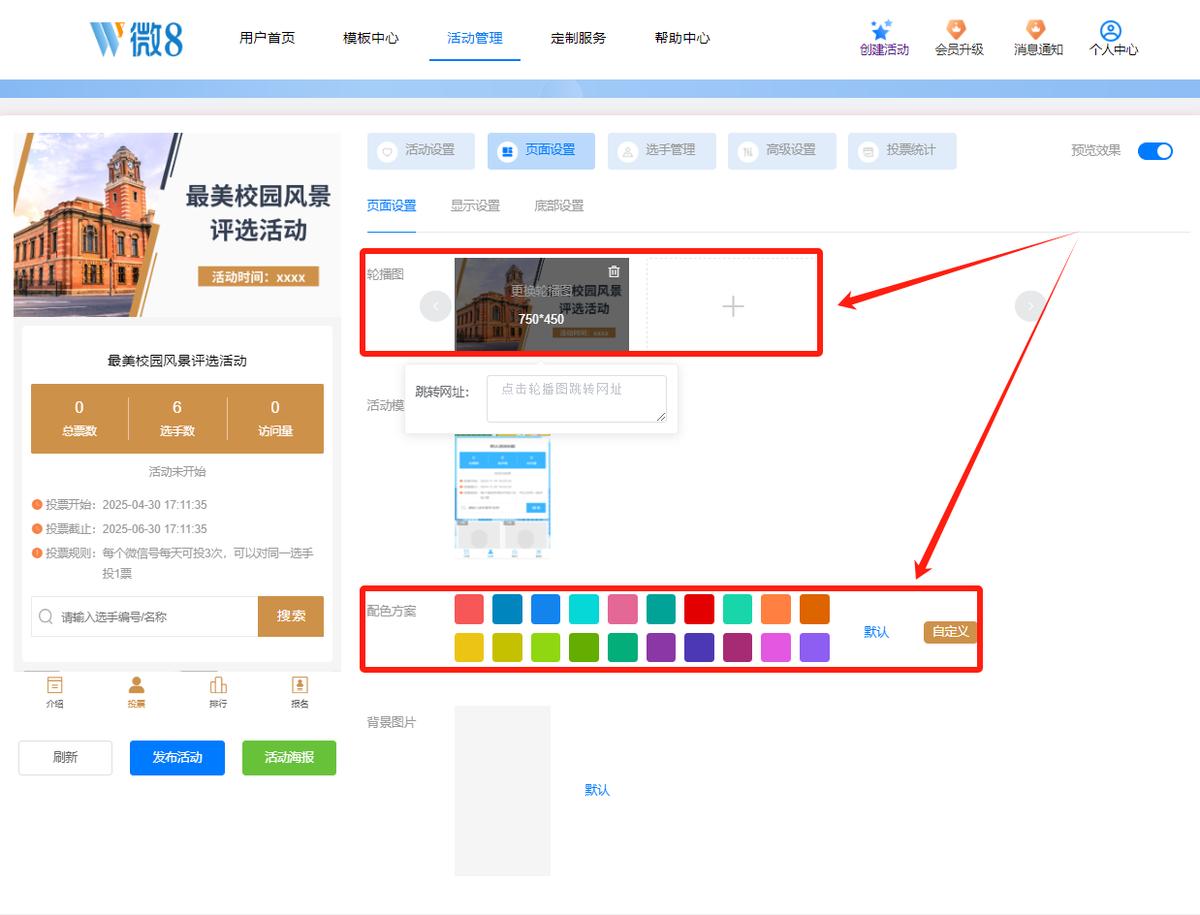
Task: Click the 请输入选手编号/名称 search field
Action: (x=145, y=617)
